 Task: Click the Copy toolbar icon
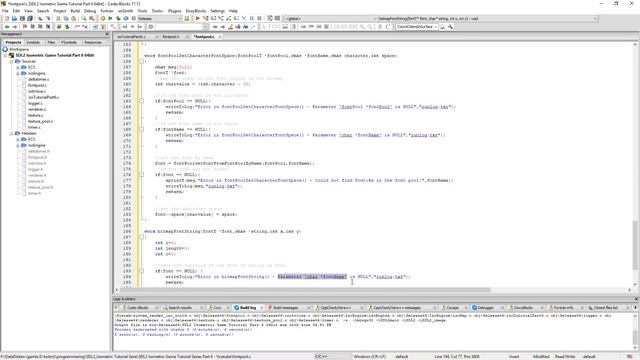click(66, 19)
